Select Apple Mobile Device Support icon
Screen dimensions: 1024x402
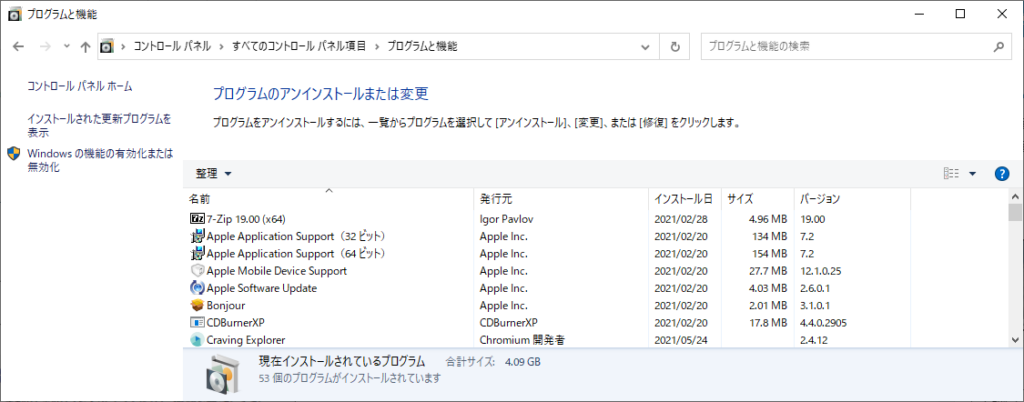tap(197, 270)
